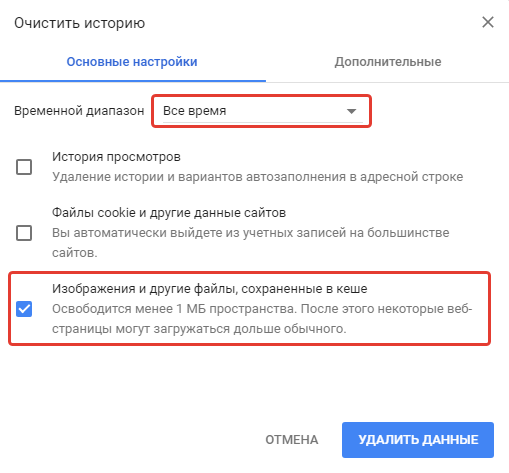Click ОТМЕНА to cancel
The height and width of the screenshot is (473, 509).
click(x=292, y=440)
